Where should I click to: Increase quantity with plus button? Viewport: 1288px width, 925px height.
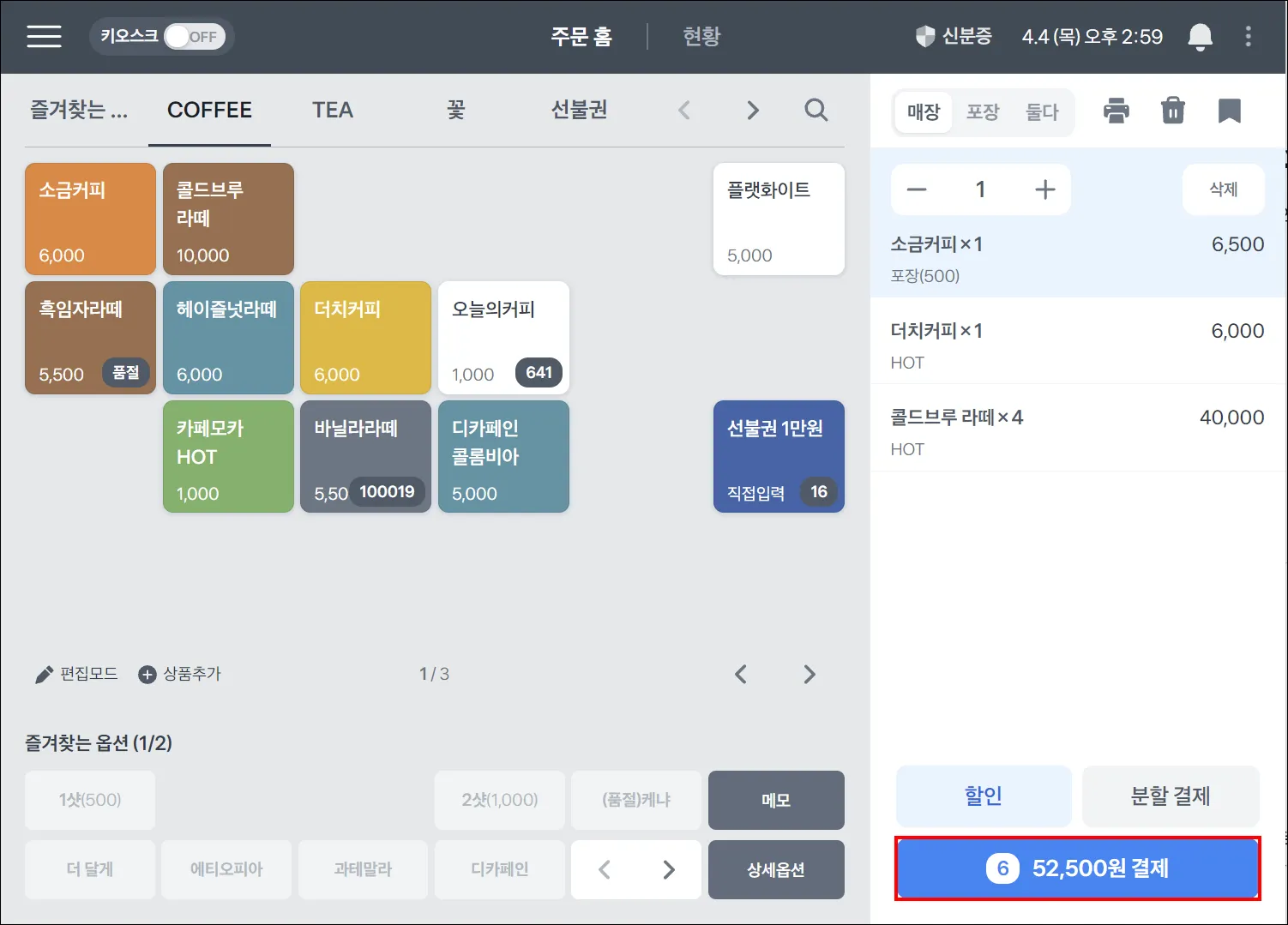click(1044, 189)
